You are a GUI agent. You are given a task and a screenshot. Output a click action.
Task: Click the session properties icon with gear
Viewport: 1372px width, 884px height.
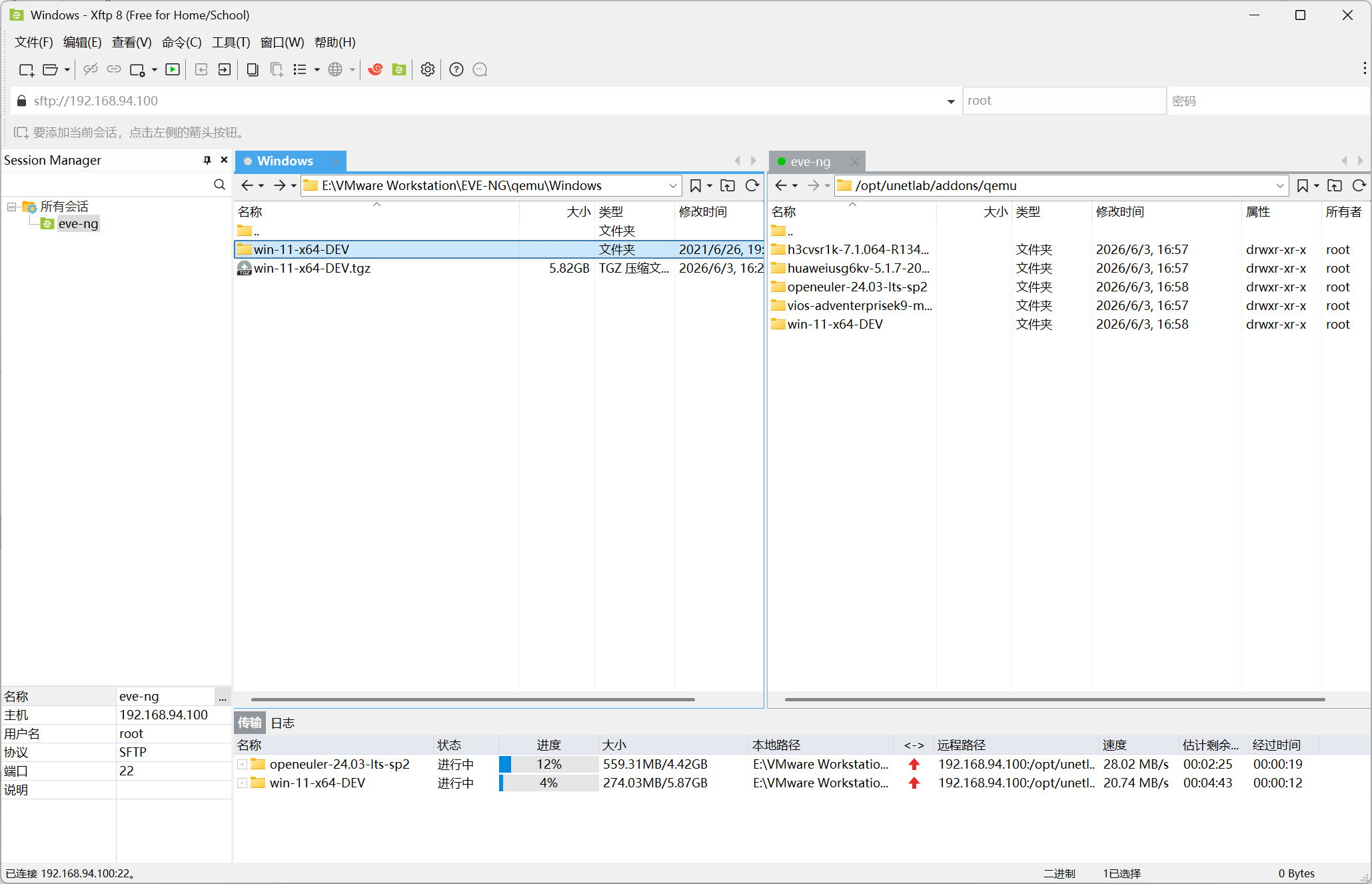(x=138, y=69)
